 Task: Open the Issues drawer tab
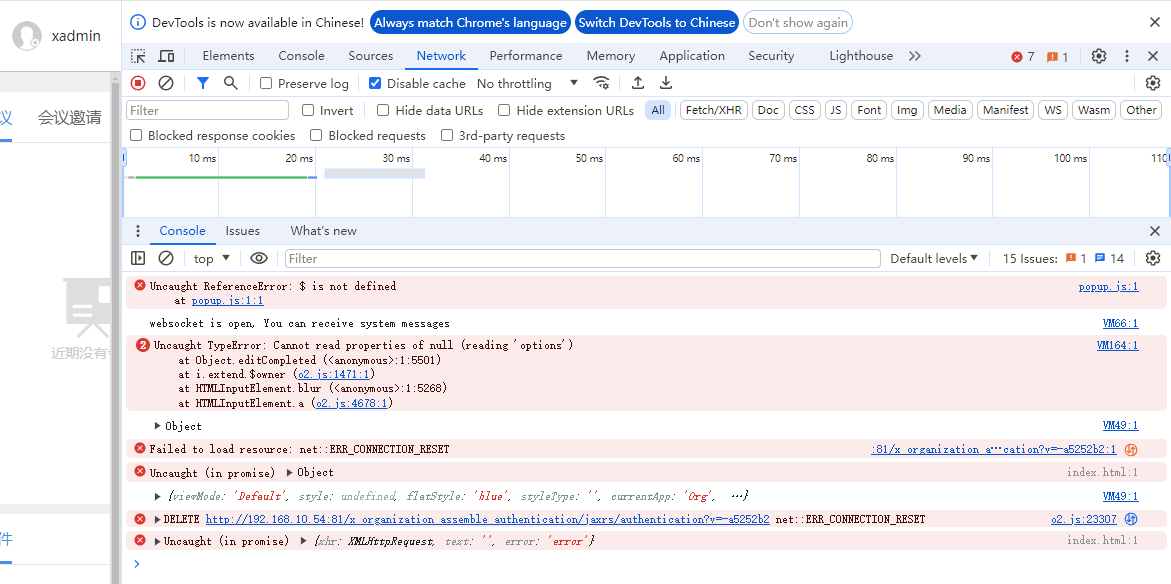click(x=242, y=231)
